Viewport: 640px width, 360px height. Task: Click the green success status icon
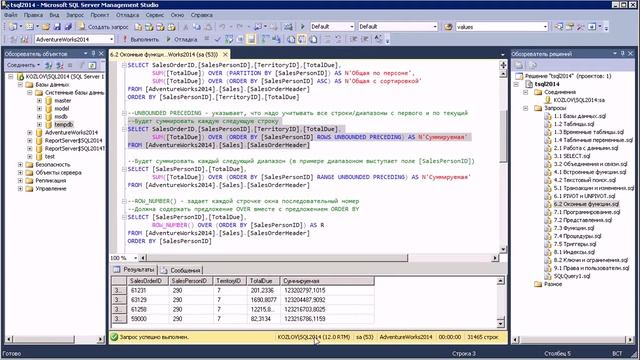click(x=114, y=337)
